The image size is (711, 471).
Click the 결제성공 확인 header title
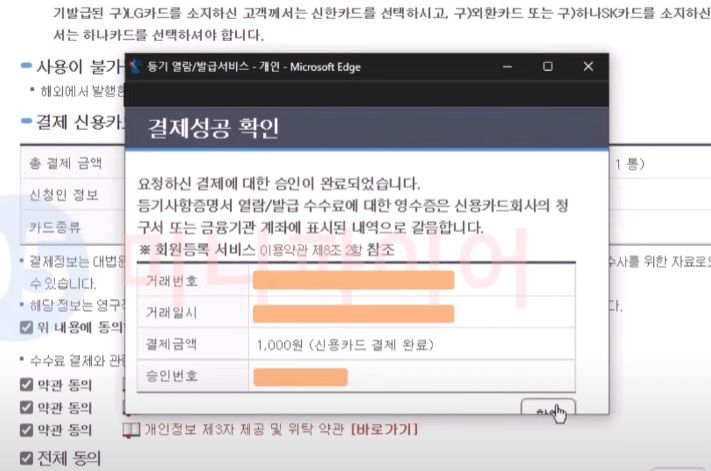pyautogui.click(x=213, y=128)
